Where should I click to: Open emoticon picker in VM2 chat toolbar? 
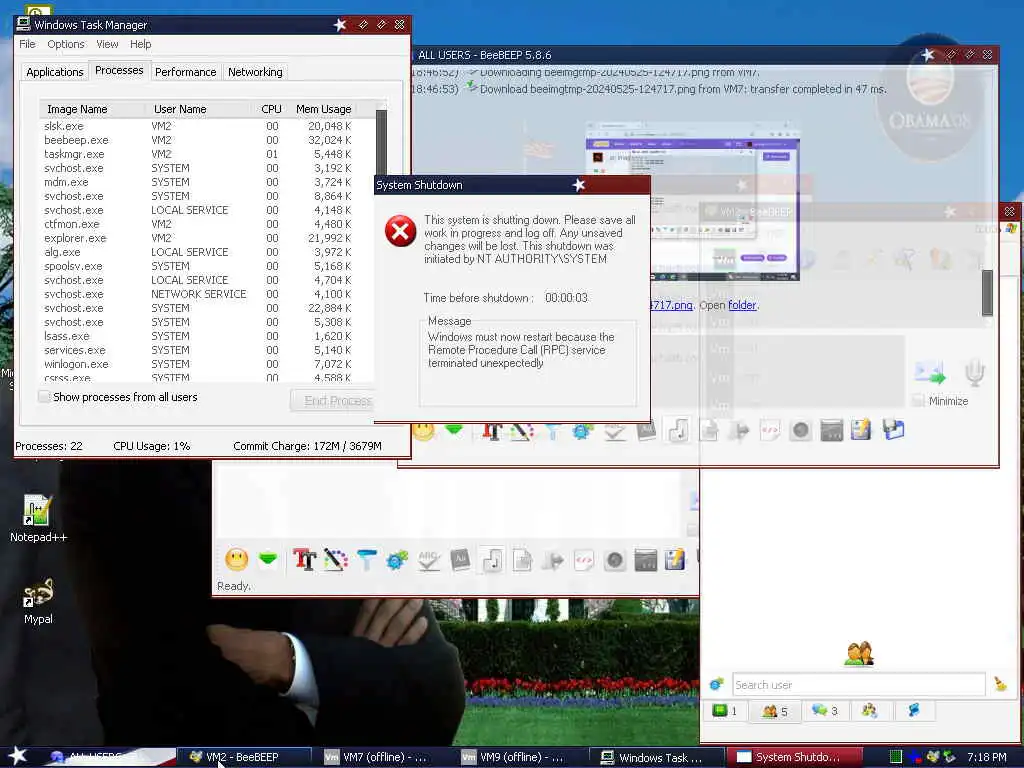click(x=236, y=560)
